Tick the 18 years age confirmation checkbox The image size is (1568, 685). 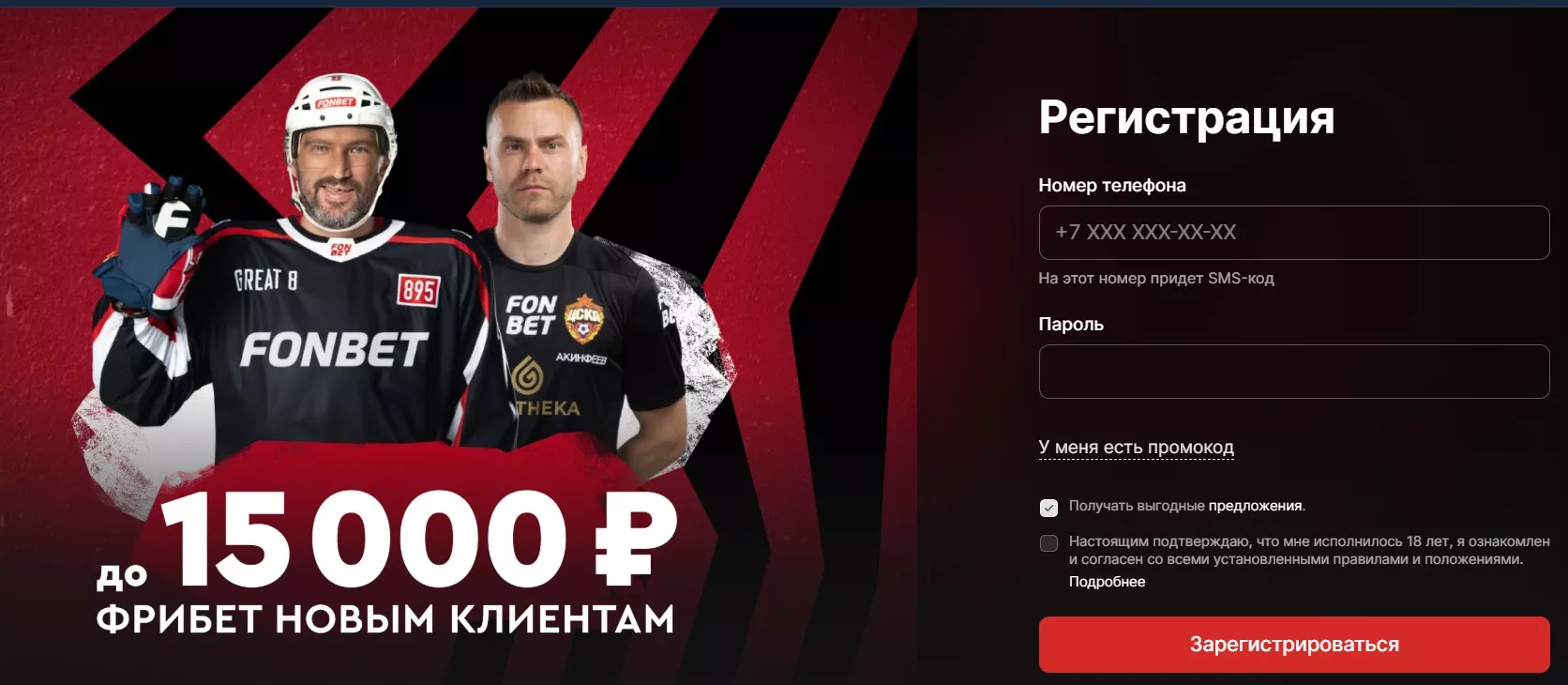click(1049, 543)
